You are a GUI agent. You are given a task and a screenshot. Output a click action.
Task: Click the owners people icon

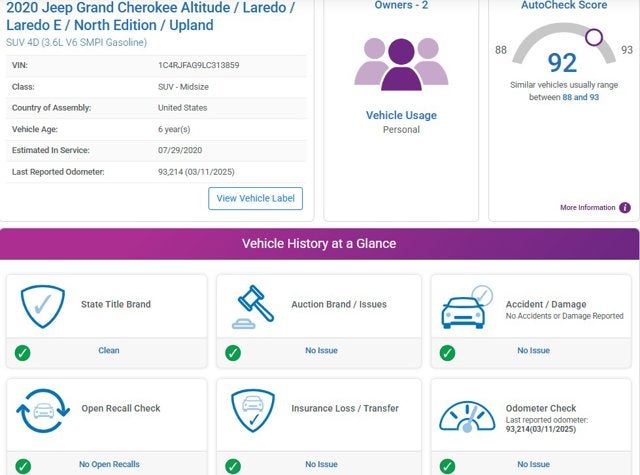[x=401, y=64]
